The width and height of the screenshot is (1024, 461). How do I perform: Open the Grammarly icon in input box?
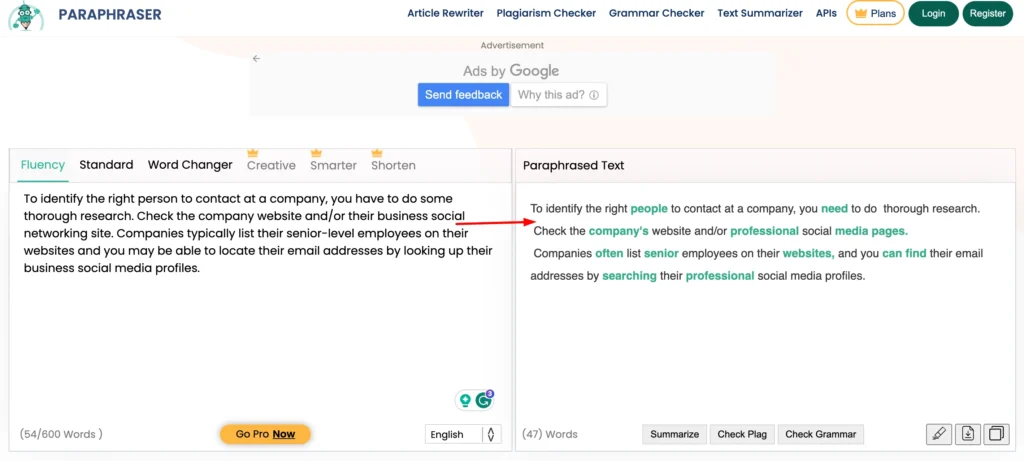click(484, 400)
